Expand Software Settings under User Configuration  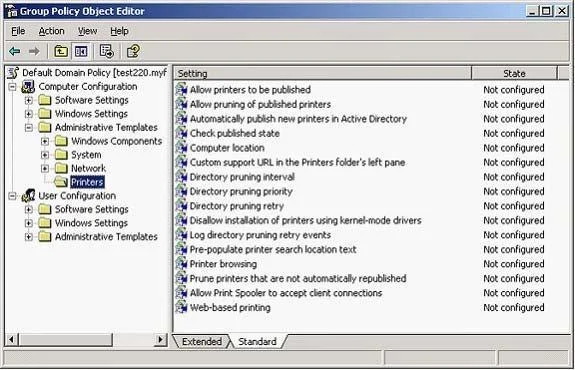[29, 209]
